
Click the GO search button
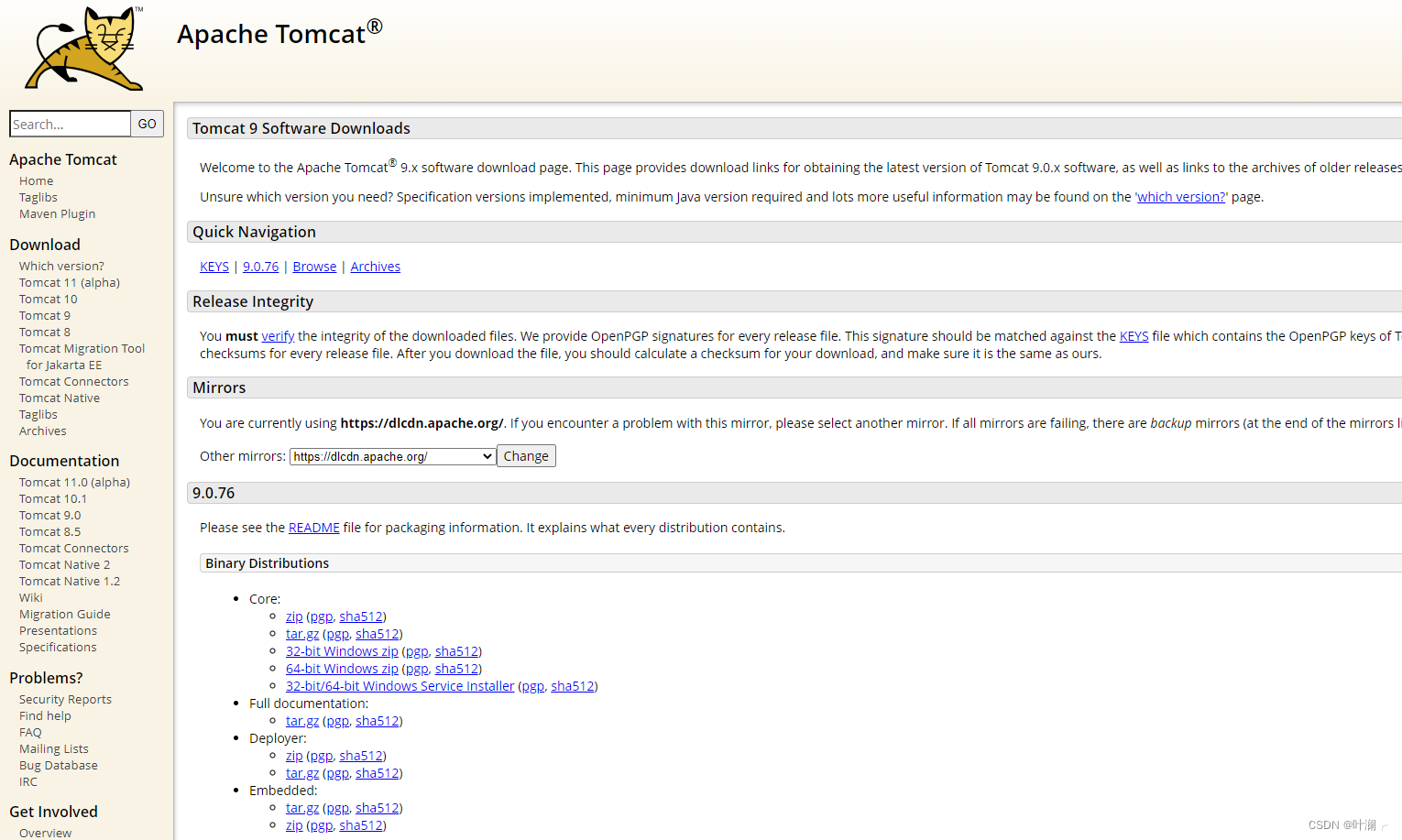(147, 123)
